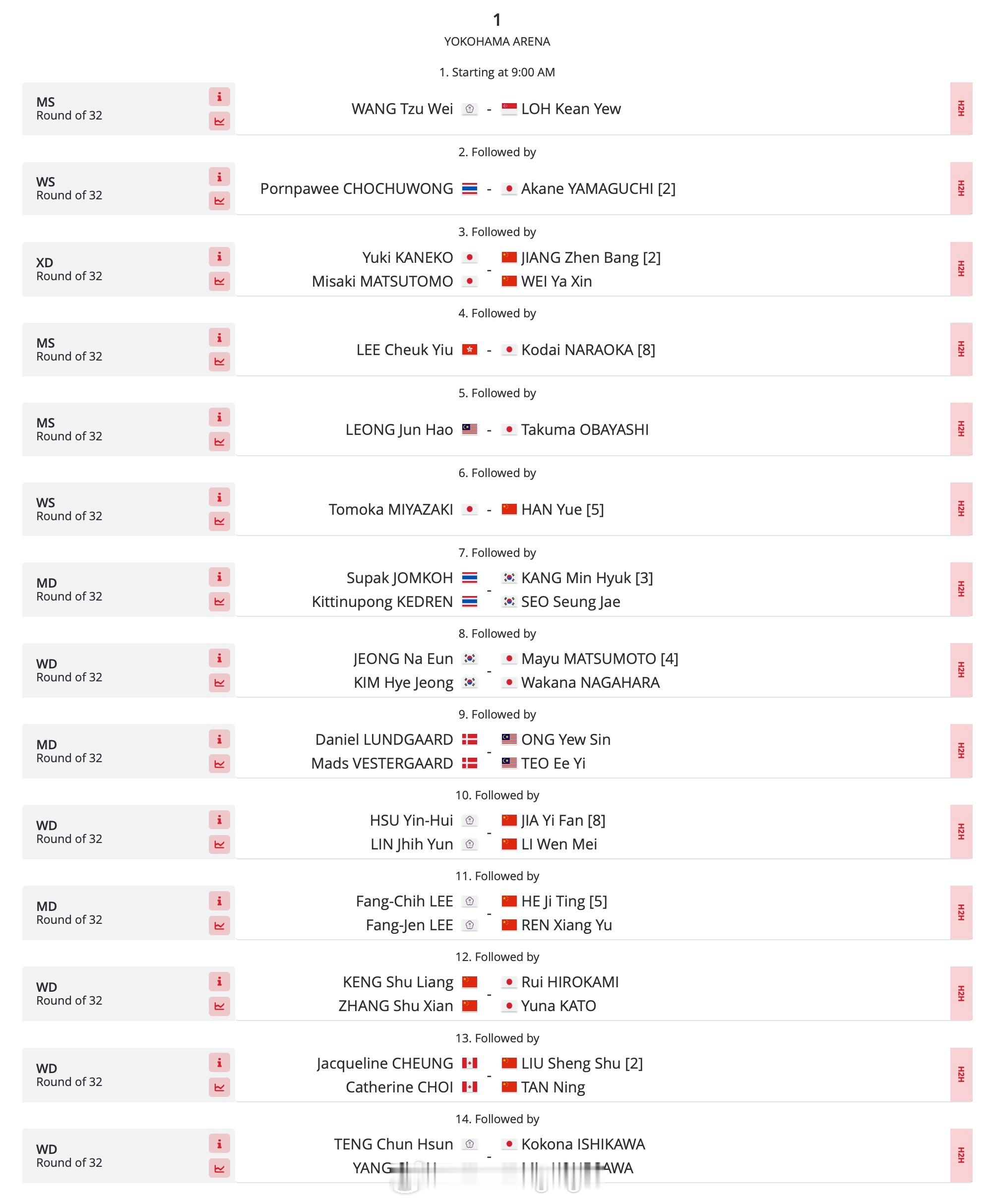Select player Akane YAMAGUCHI name
Viewport: 989px width, 1204px height.
(x=587, y=188)
